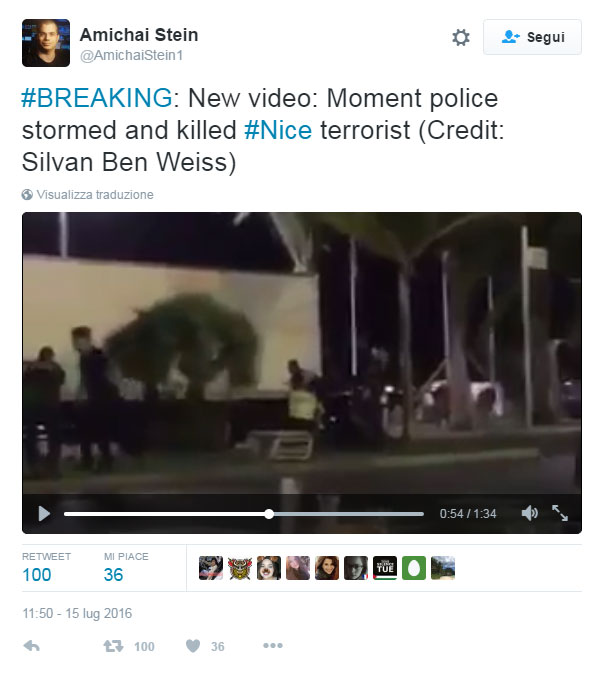Open the green egg avatar liker
602x675 pixels.
click(x=414, y=568)
